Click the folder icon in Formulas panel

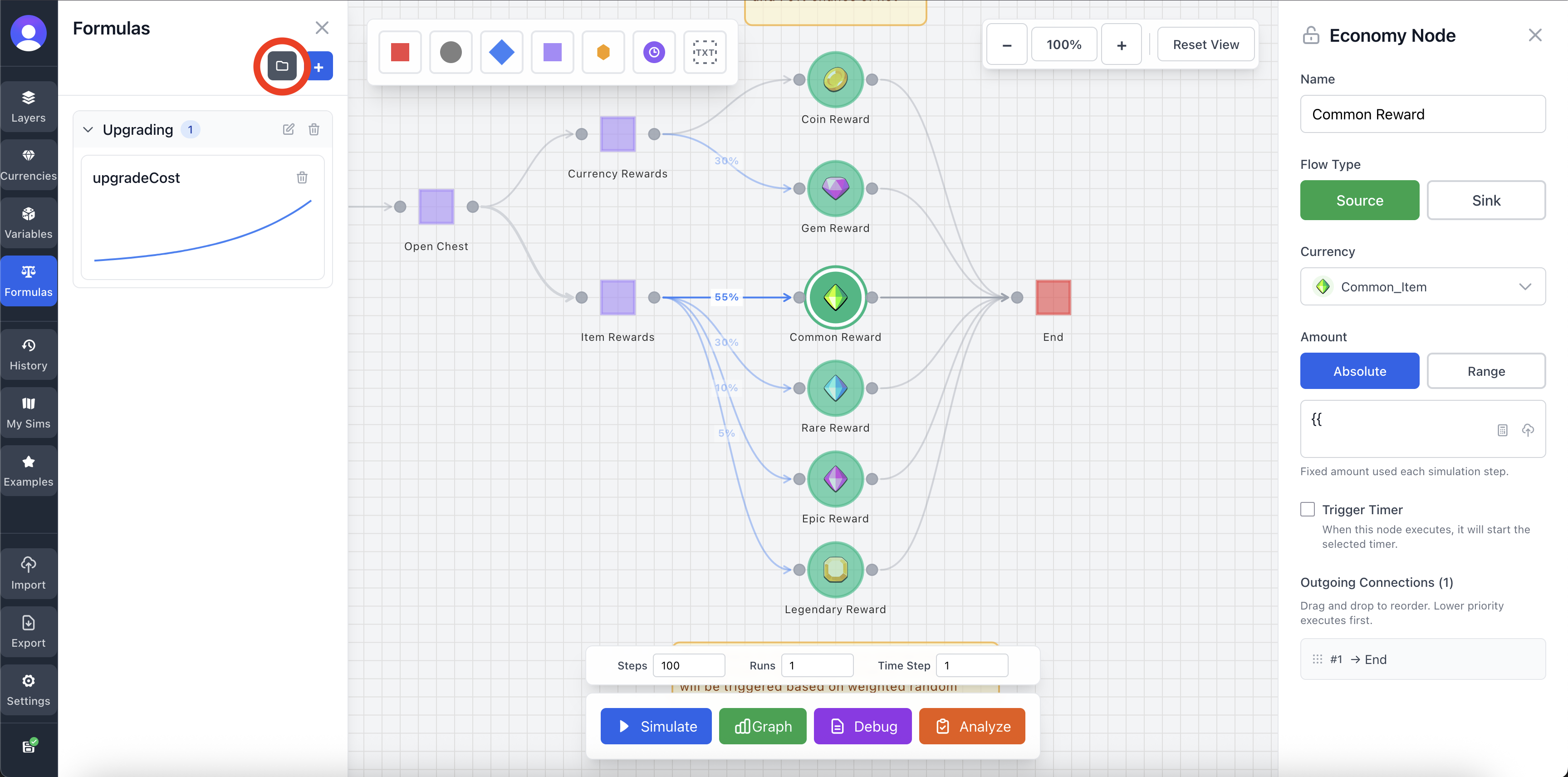(282, 66)
